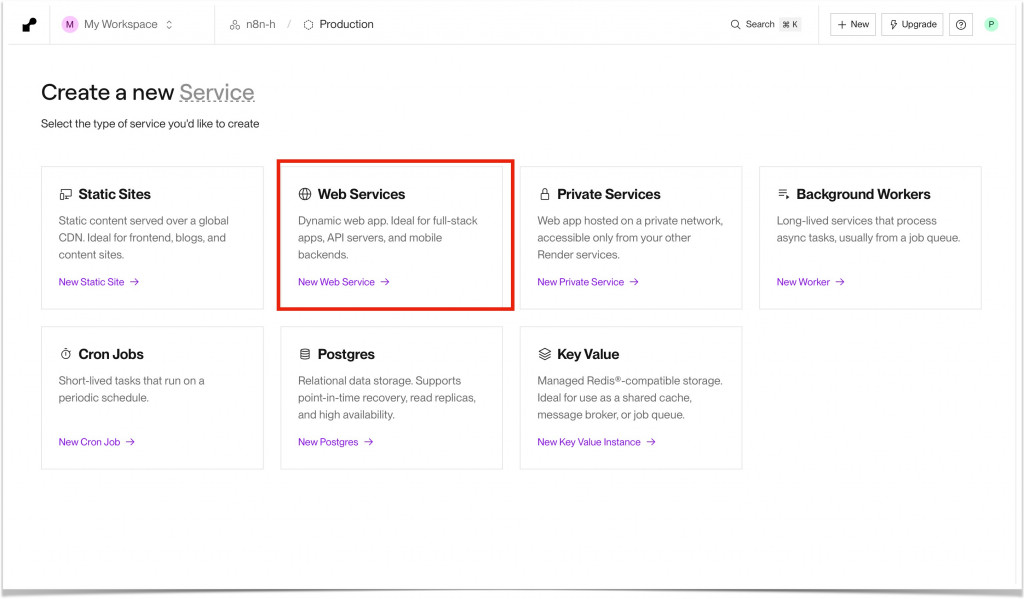This screenshot has height=599, width=1024.
Task: Click the Render logo icon
Action: pyautogui.click(x=30, y=24)
